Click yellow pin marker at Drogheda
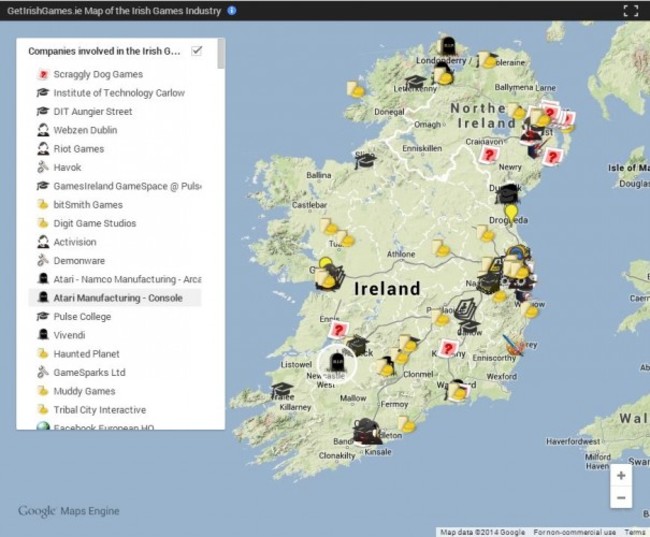This screenshot has height=537, width=650. 513,213
